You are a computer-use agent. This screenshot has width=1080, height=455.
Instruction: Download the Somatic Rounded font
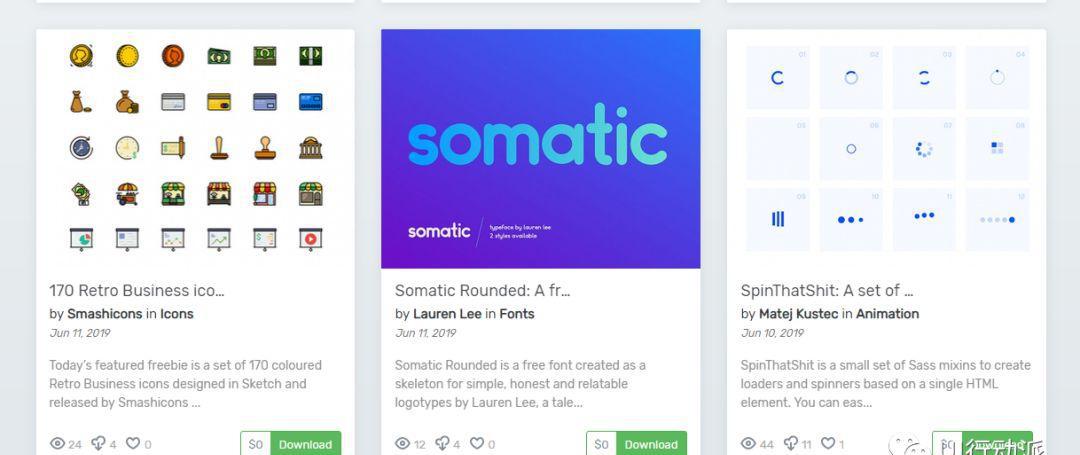point(651,444)
